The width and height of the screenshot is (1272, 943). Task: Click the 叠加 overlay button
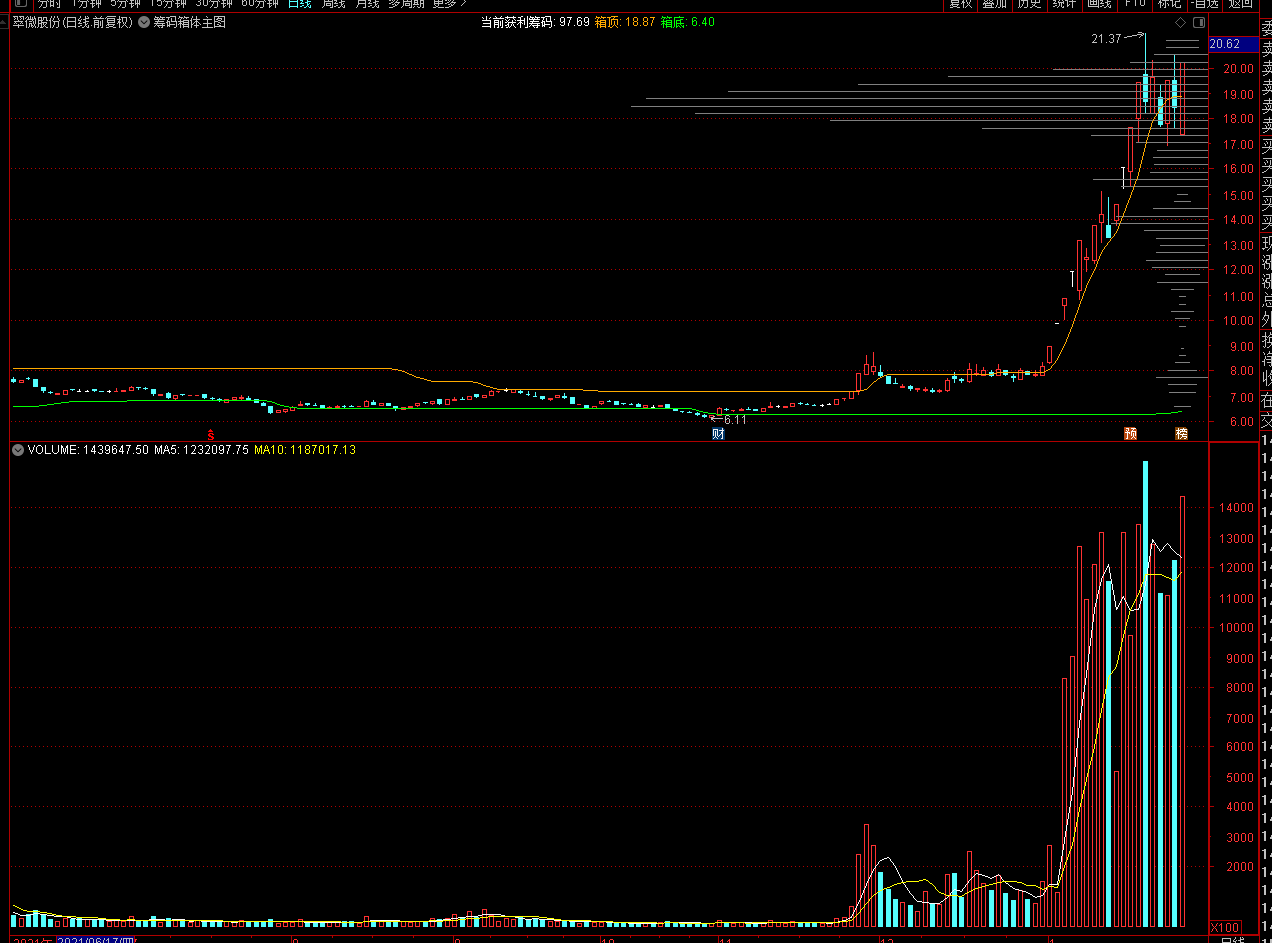pyautogui.click(x=994, y=3)
